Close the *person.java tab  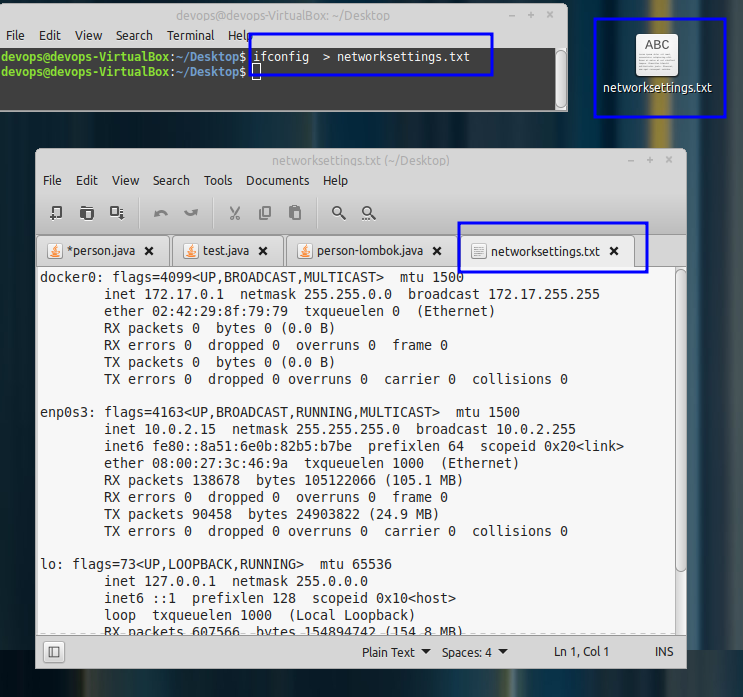click(x=149, y=251)
